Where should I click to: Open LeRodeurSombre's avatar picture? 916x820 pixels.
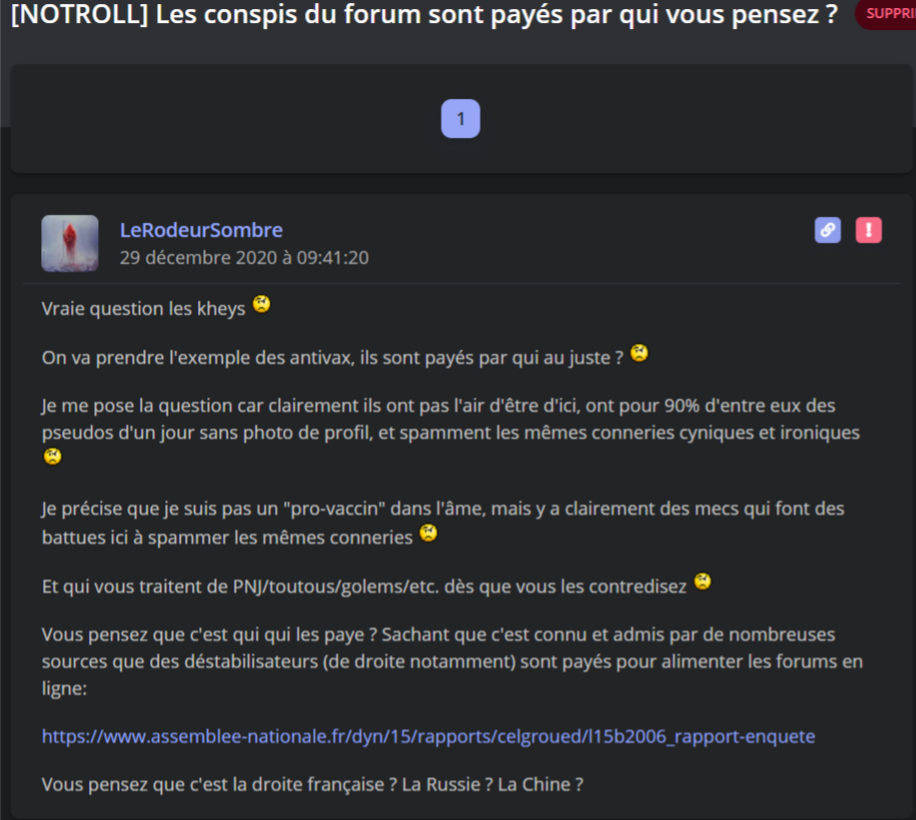click(x=70, y=243)
